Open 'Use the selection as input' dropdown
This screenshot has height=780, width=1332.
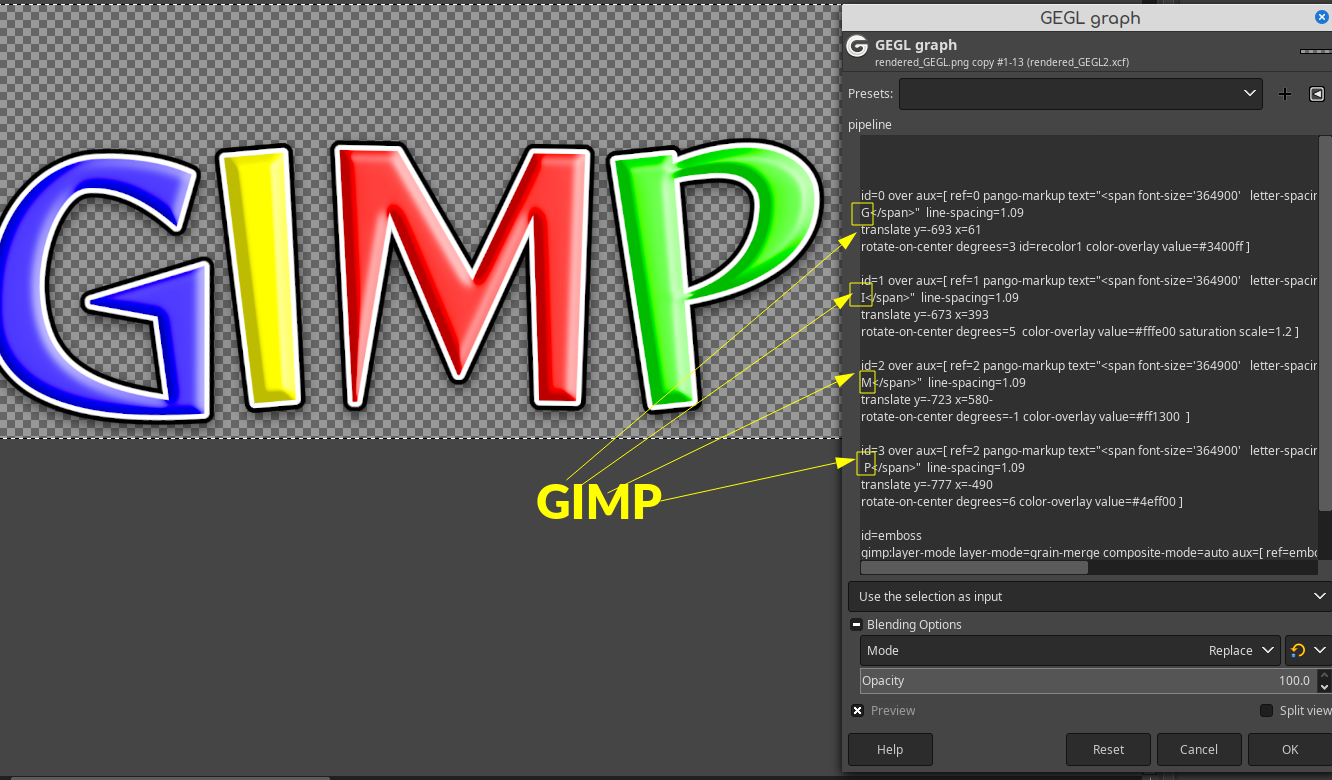point(1090,596)
